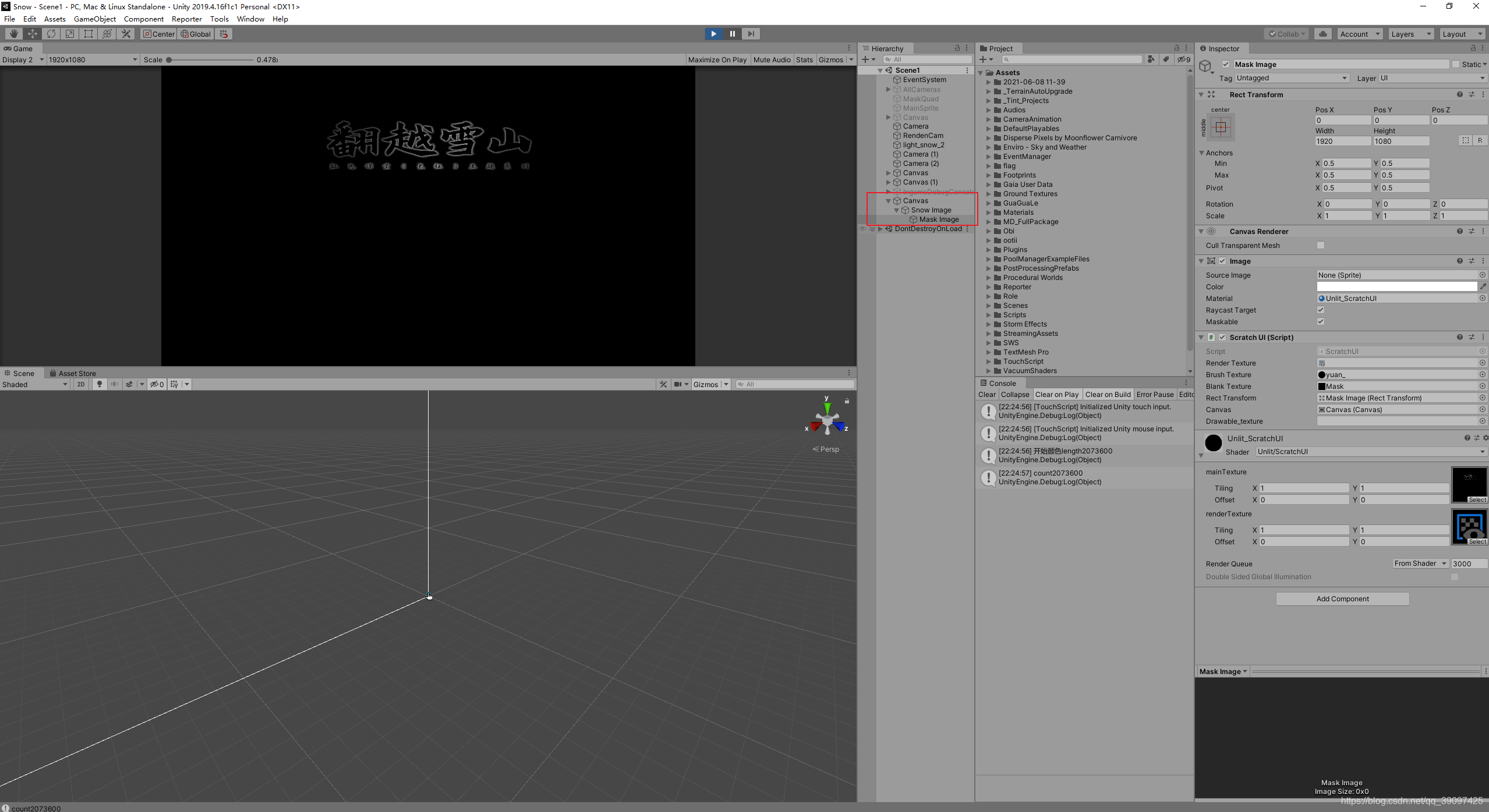This screenshot has height=812, width=1489.
Task: Select the Hand tool
Action: (14, 34)
